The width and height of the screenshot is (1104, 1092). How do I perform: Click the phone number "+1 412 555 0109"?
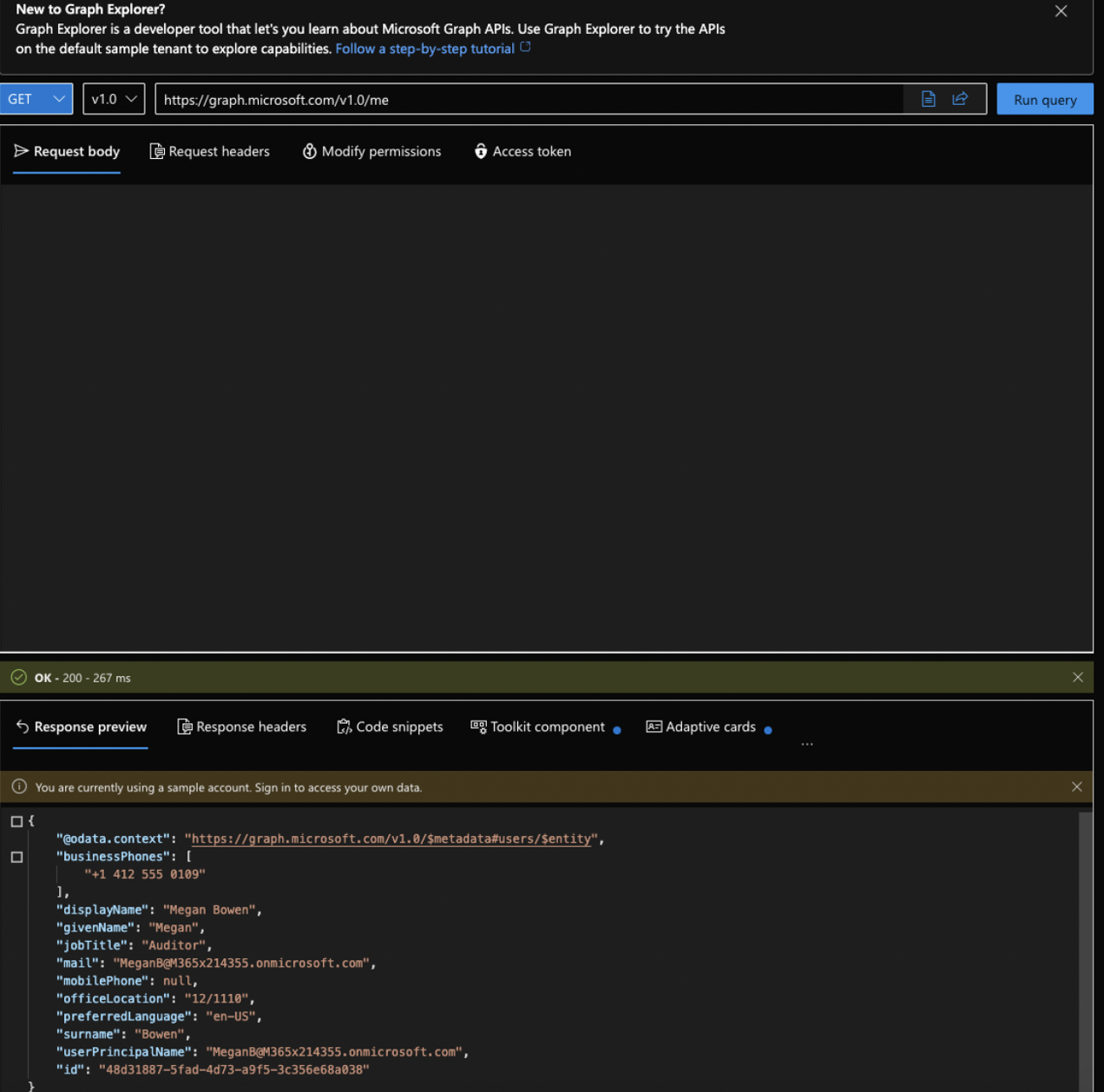[x=145, y=874]
